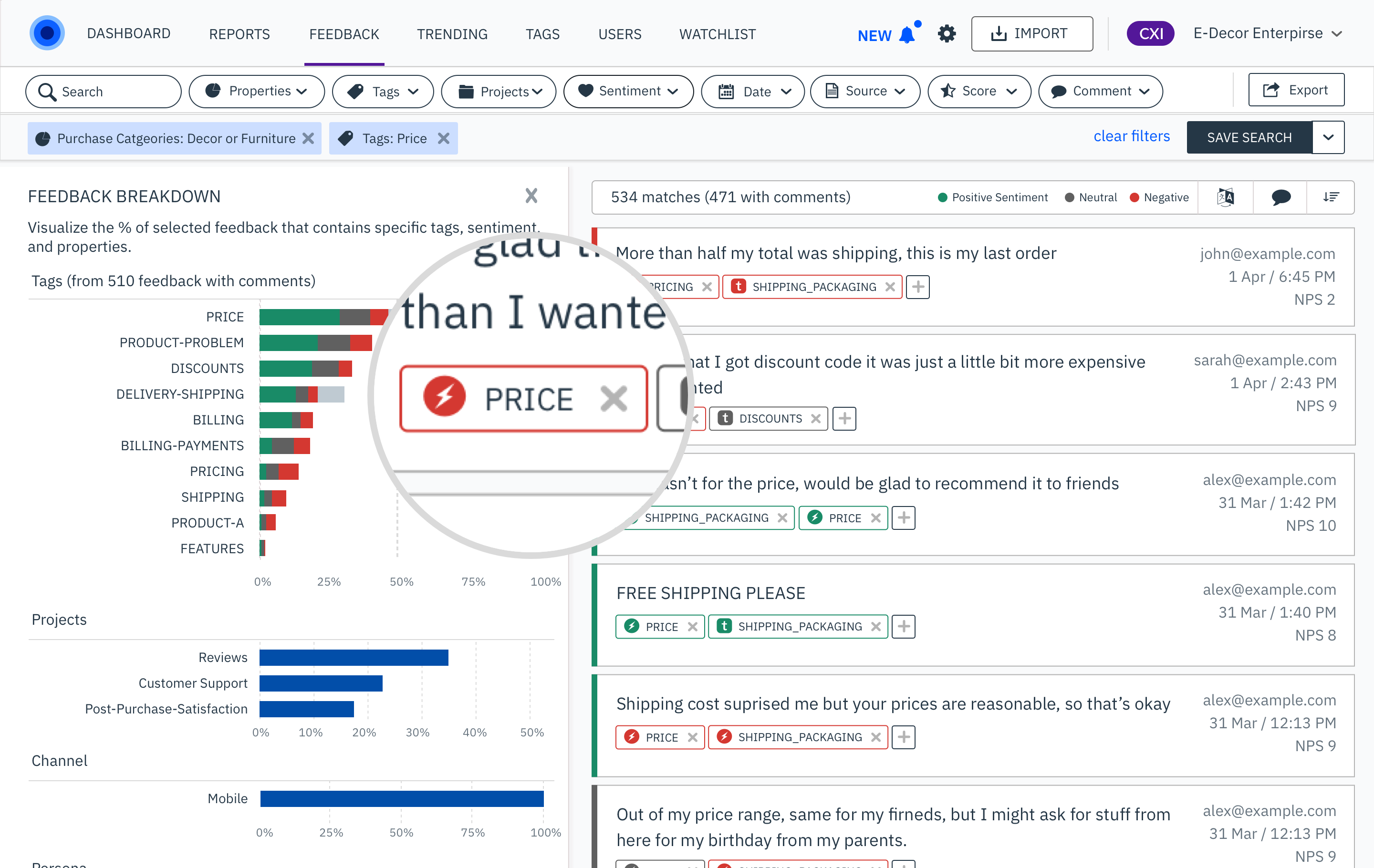Close the Feedback Breakdown panel
The image size is (1374, 868).
[x=531, y=196]
